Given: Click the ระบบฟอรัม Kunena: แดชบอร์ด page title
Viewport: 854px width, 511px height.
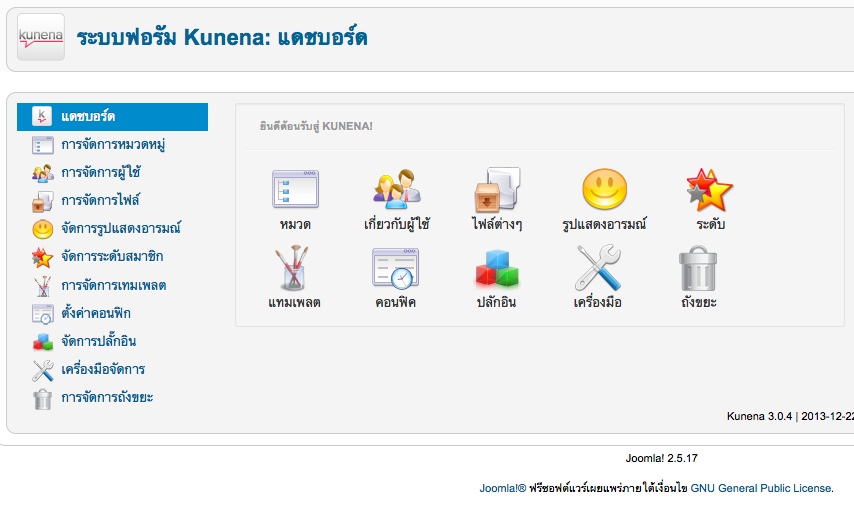Looking at the screenshot, I should coord(222,38).
